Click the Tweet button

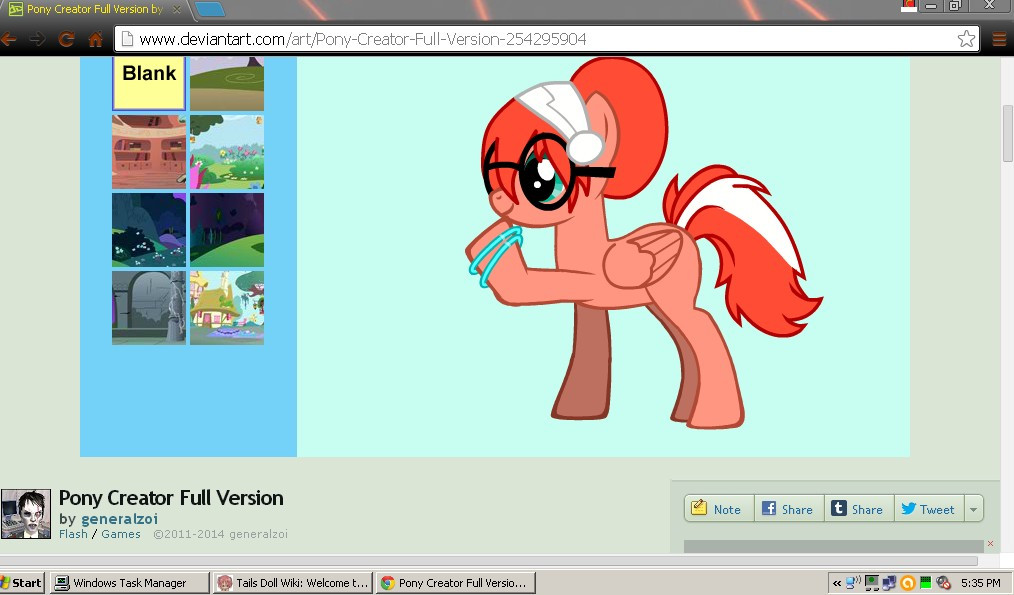point(929,509)
